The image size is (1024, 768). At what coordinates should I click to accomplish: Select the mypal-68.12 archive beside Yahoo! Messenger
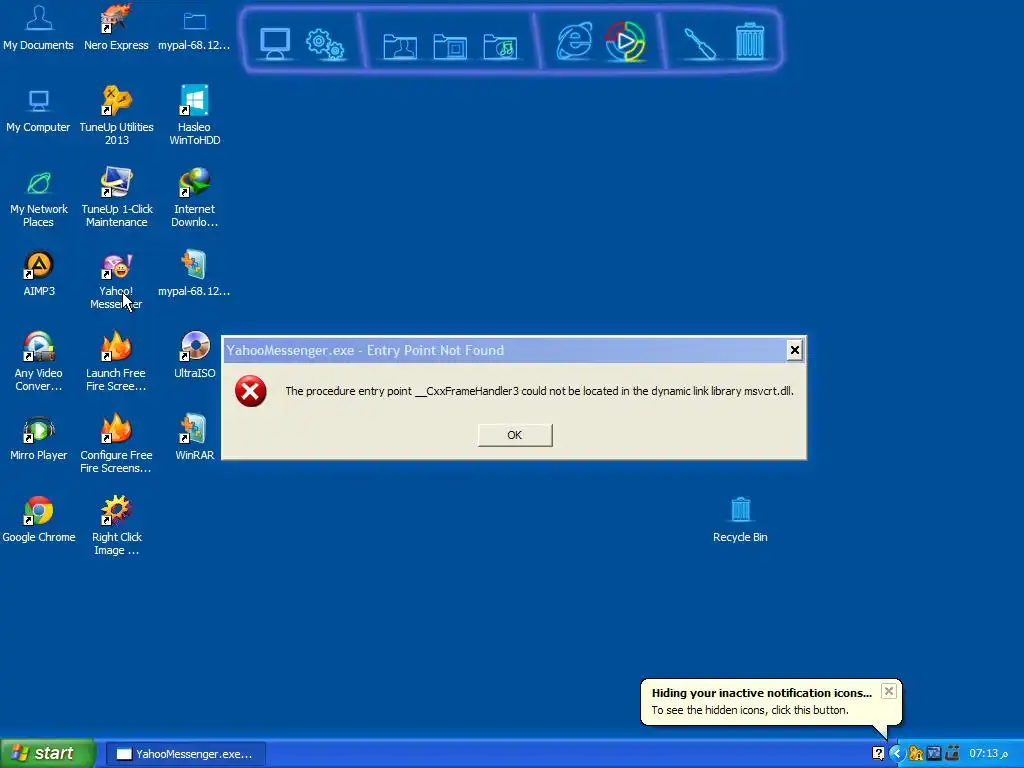pyautogui.click(x=194, y=274)
